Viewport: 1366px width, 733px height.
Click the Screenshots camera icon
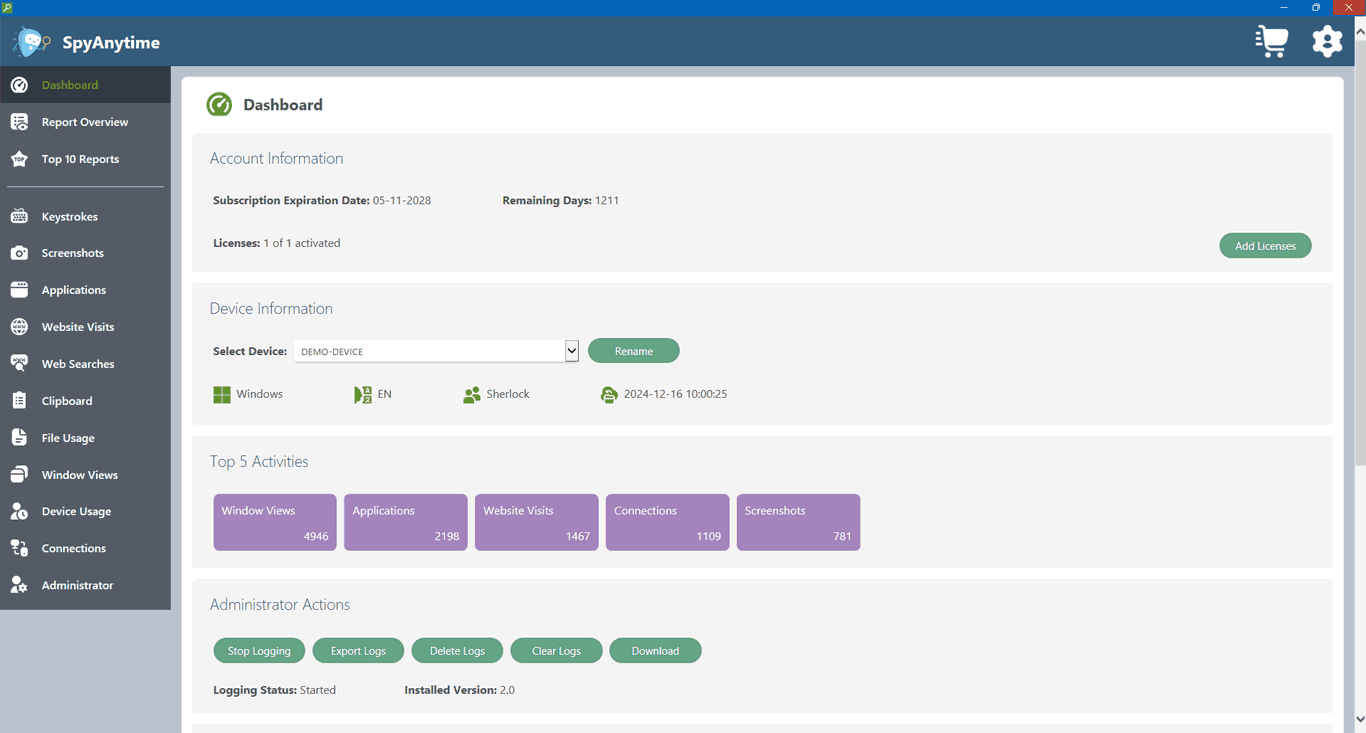(19, 253)
